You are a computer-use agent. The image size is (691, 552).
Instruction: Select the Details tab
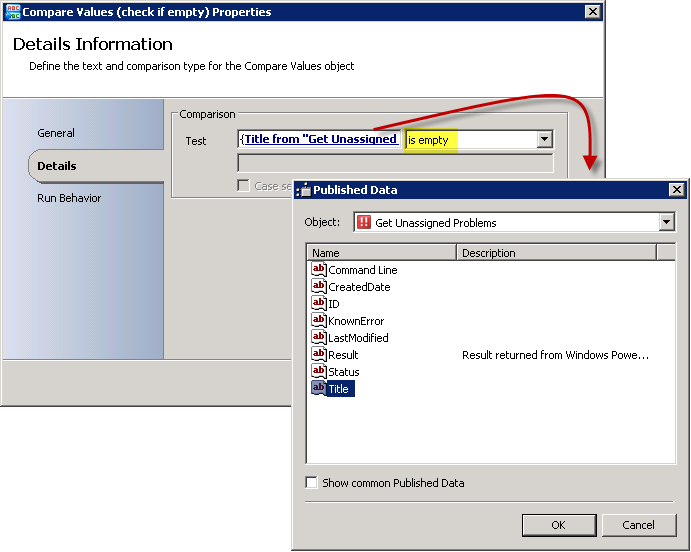[x=57, y=166]
